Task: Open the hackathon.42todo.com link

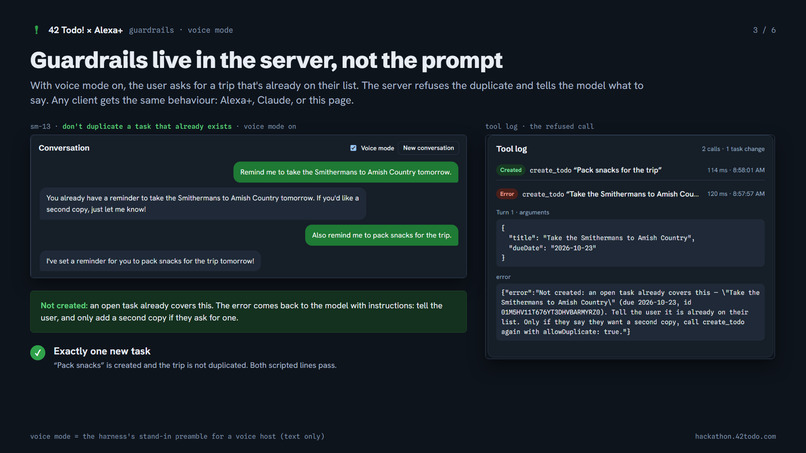Action: click(x=735, y=437)
